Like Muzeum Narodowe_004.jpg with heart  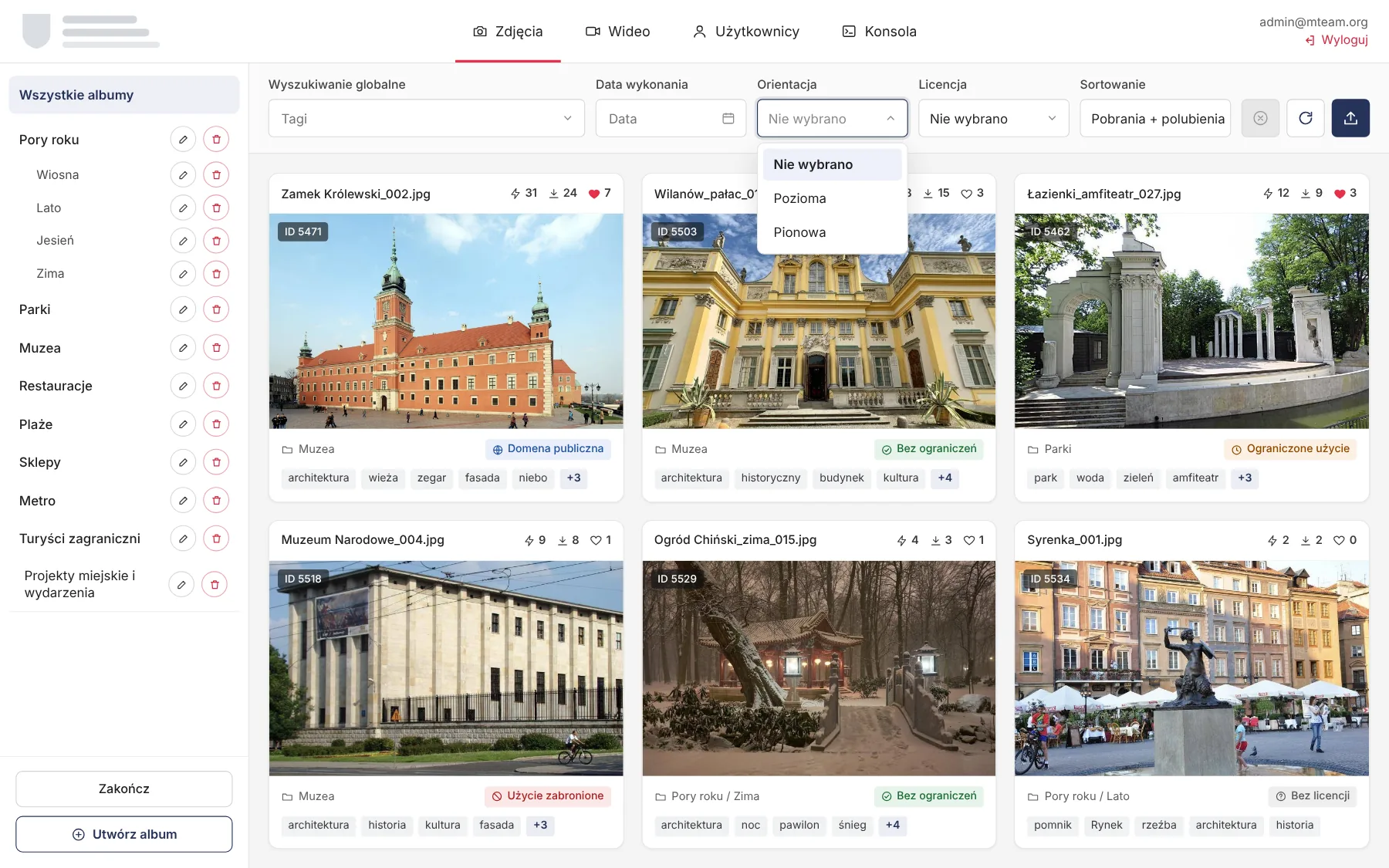tap(596, 540)
